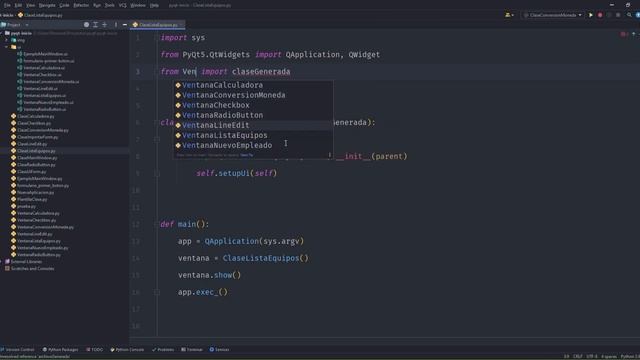
Task: Click the line separator status bar entry
Action: (578, 356)
